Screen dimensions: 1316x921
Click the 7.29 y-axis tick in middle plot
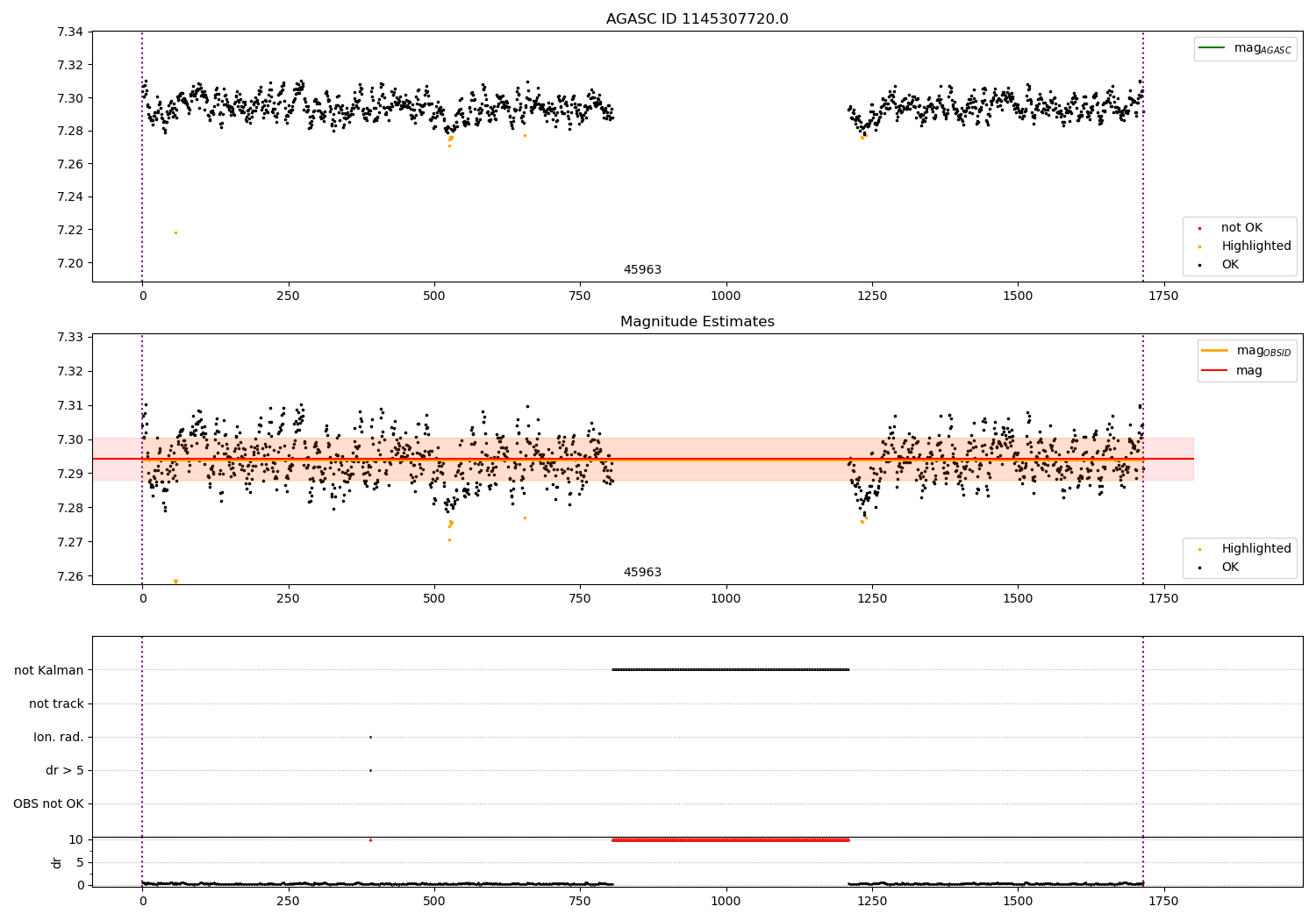69,474
